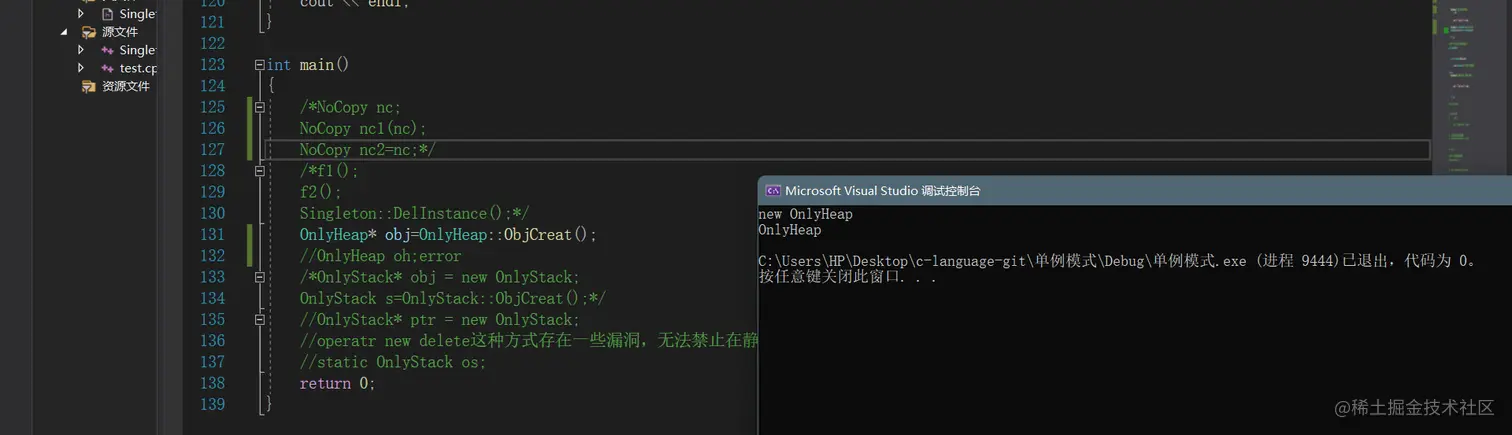This screenshot has height=435, width=1512.
Task: Click the header file icon beside Single
Action: [107, 14]
